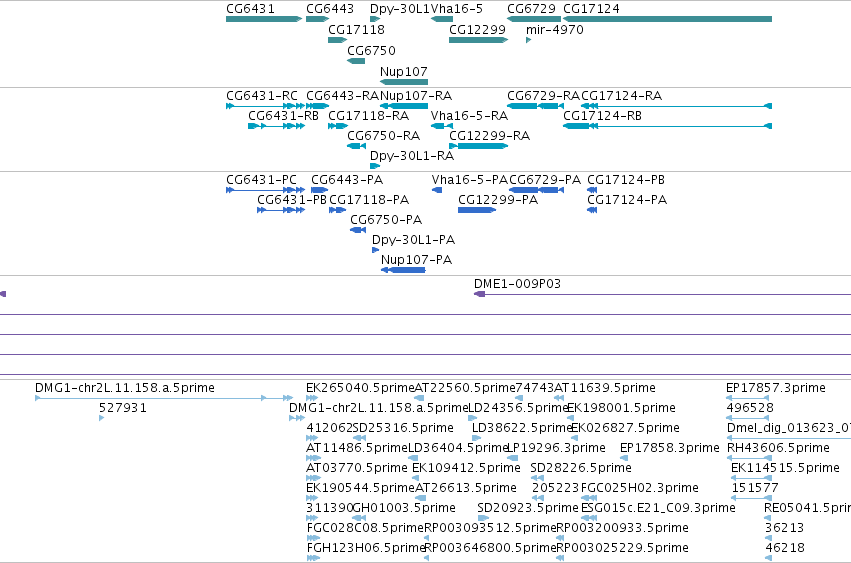The image size is (851, 563).
Task: Select protein CG12299-PA
Action: tap(498, 200)
